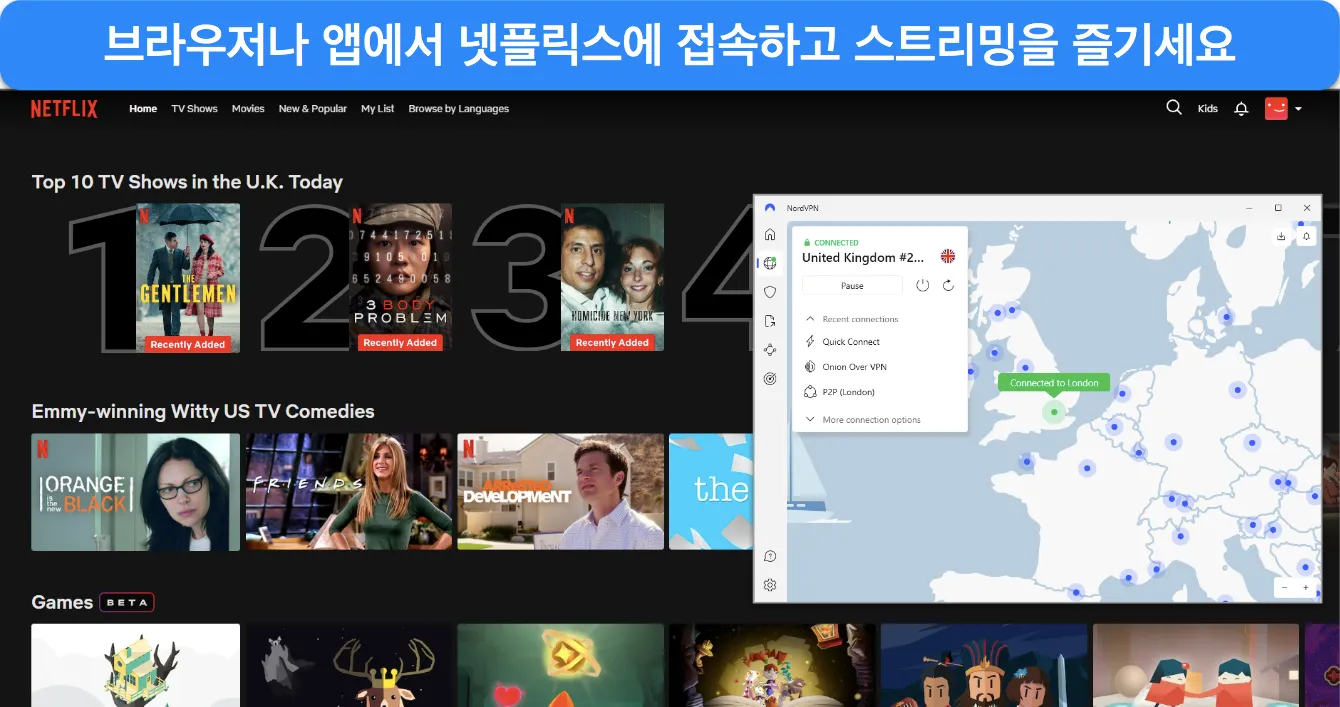This screenshot has height=707, width=1340.
Task: Open the game tile with samurai characters
Action: (x=984, y=665)
